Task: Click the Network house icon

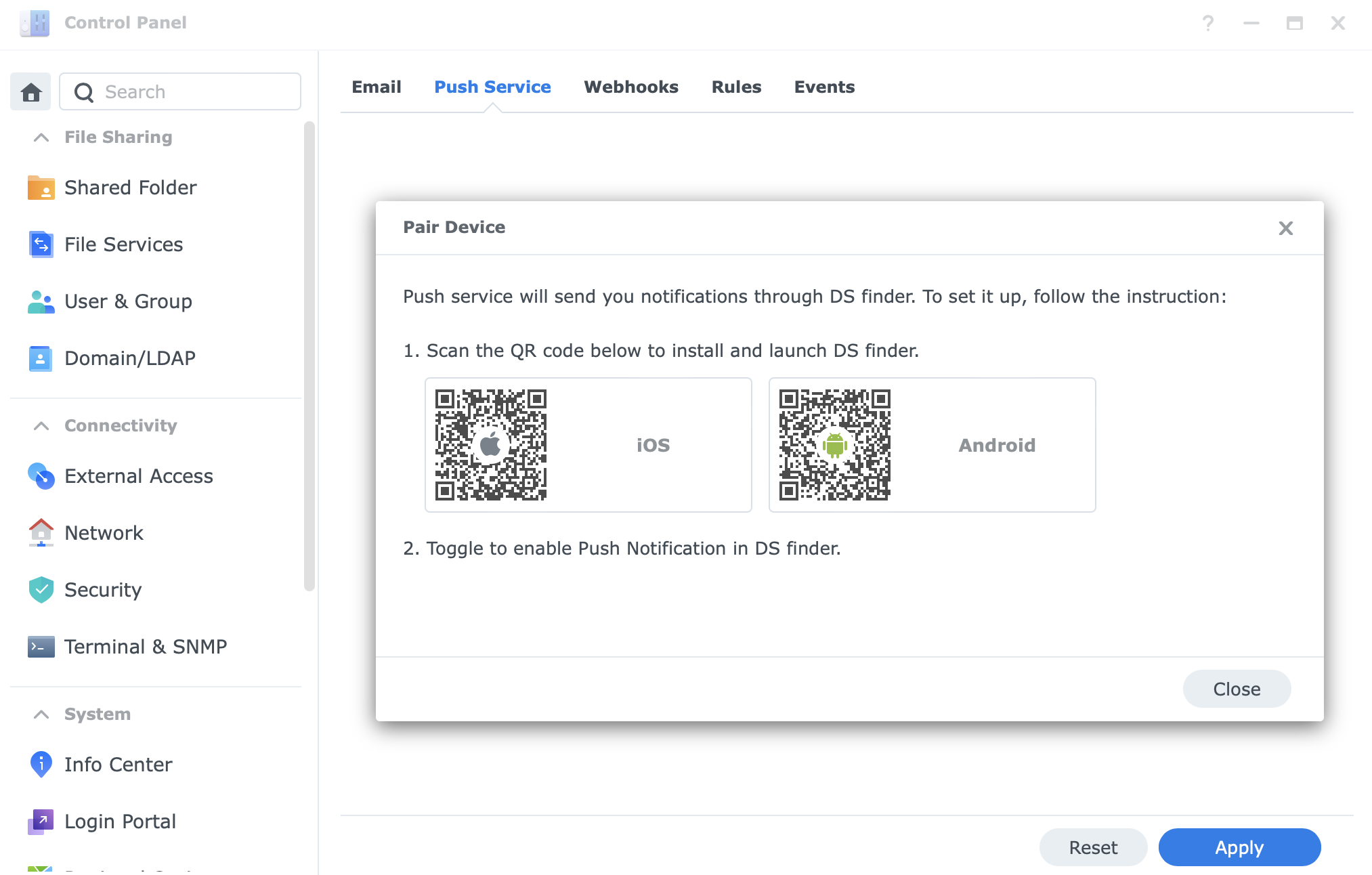Action: (x=41, y=533)
